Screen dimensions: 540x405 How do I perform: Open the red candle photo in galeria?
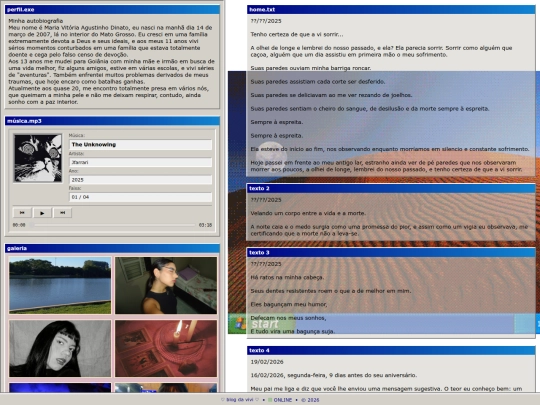[166, 349]
